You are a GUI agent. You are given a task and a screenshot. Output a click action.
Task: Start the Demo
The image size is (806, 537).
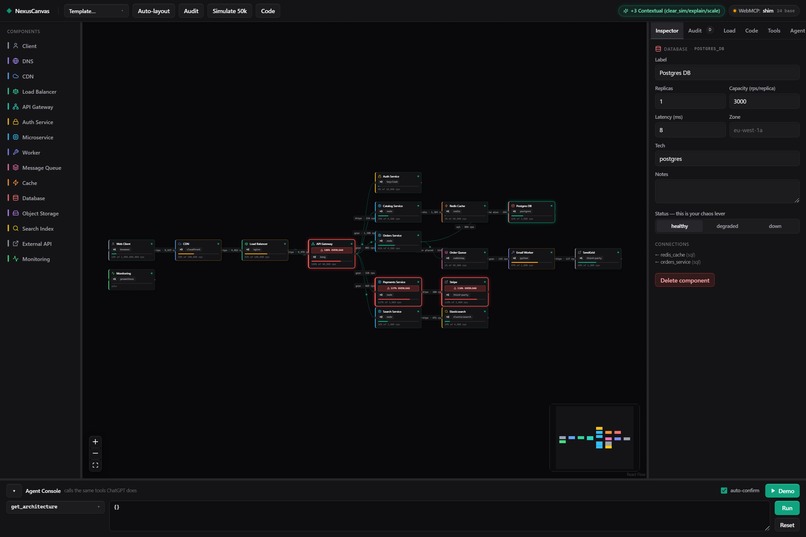point(782,491)
